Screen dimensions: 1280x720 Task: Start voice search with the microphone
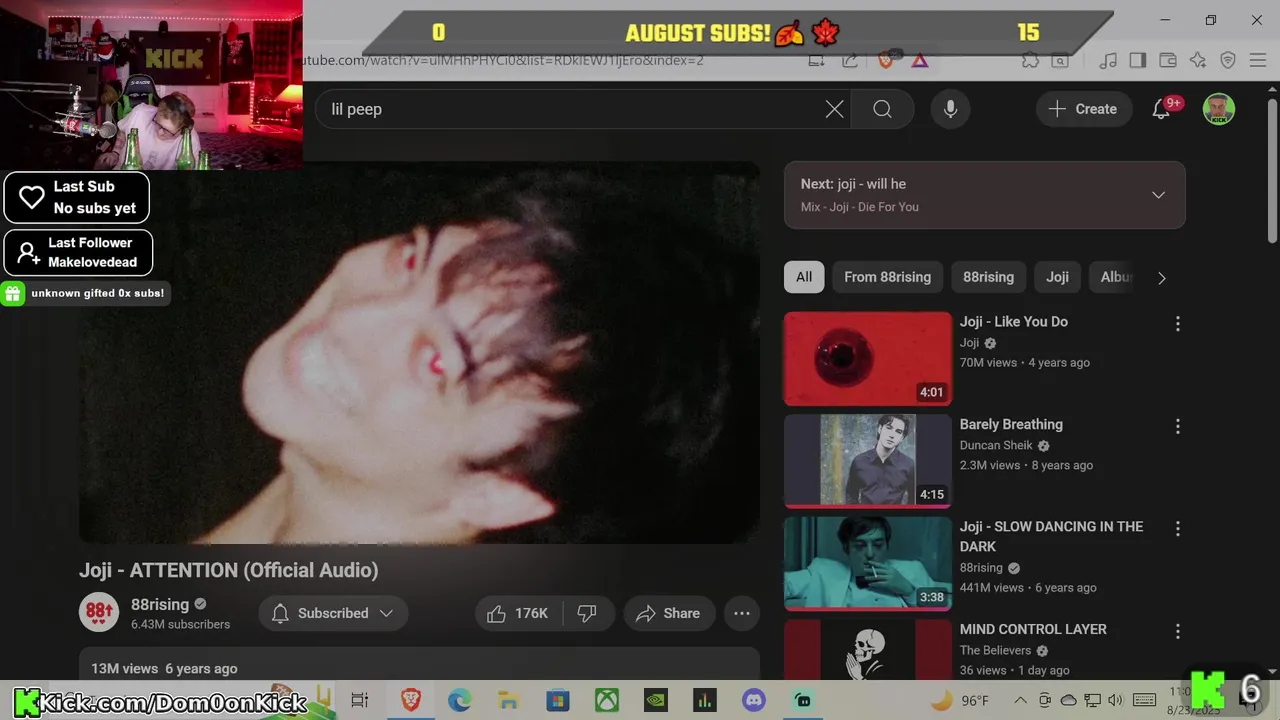(x=951, y=109)
